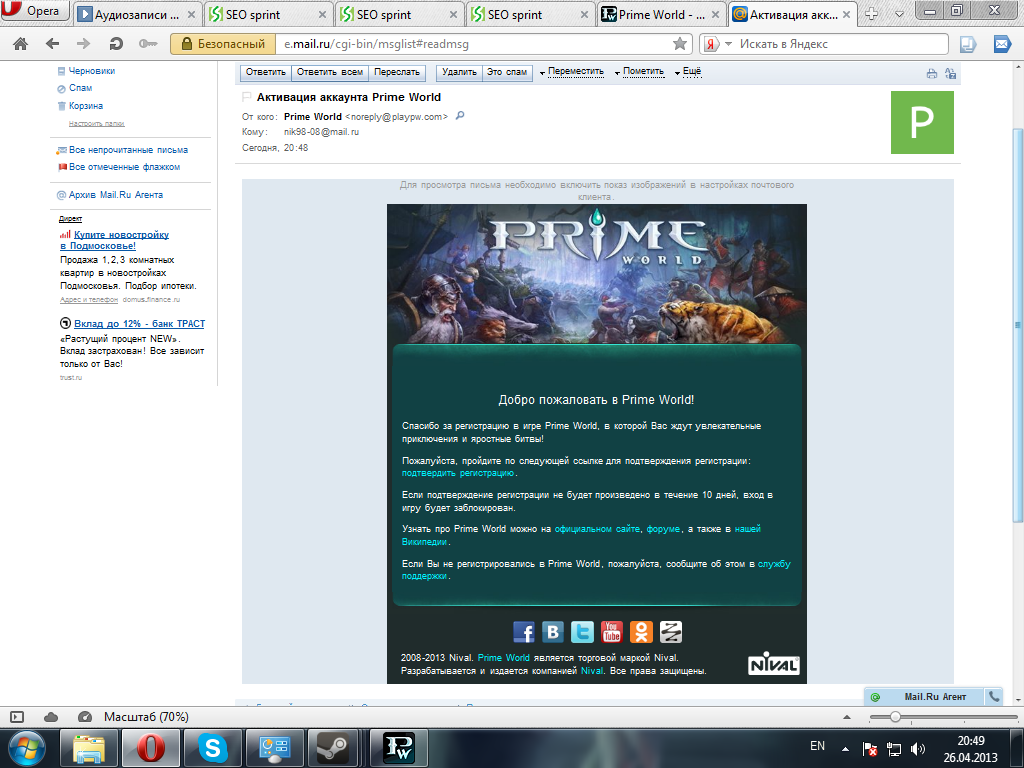The image size is (1024, 768).
Task: Close the Активация акк... tab
Action: (x=846, y=14)
